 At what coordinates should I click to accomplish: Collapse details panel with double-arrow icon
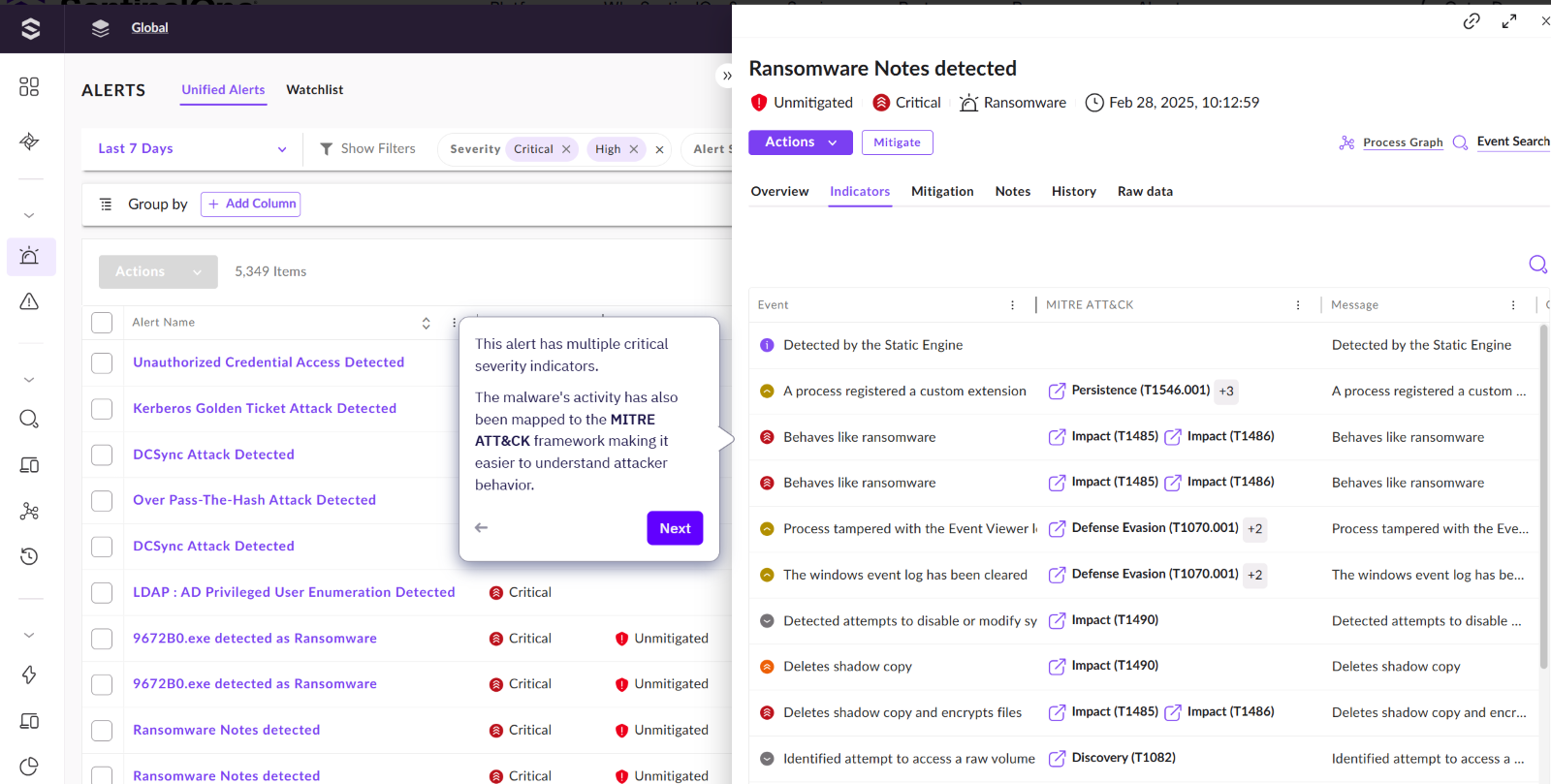(x=727, y=76)
